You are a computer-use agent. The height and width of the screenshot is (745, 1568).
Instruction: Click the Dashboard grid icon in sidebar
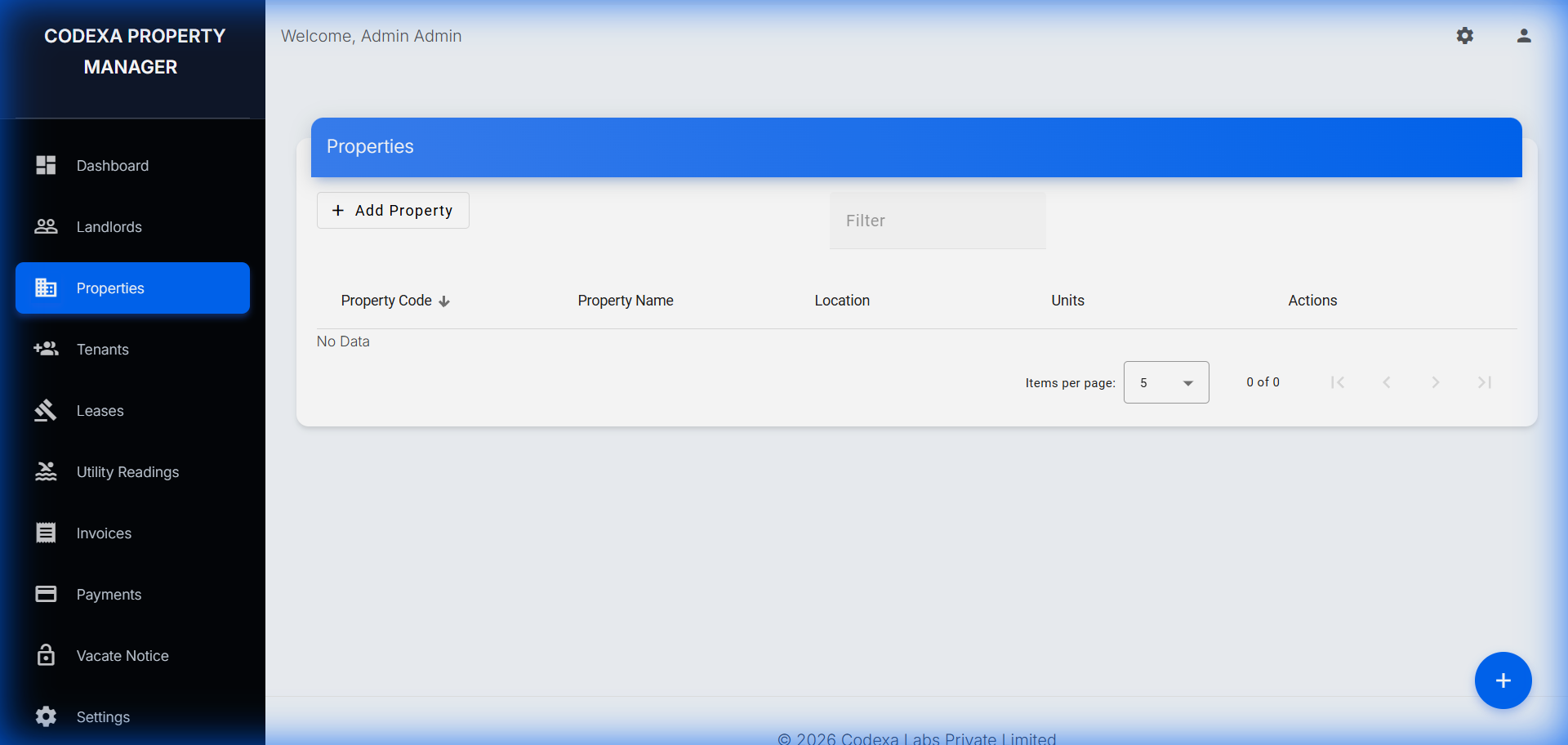click(46, 165)
